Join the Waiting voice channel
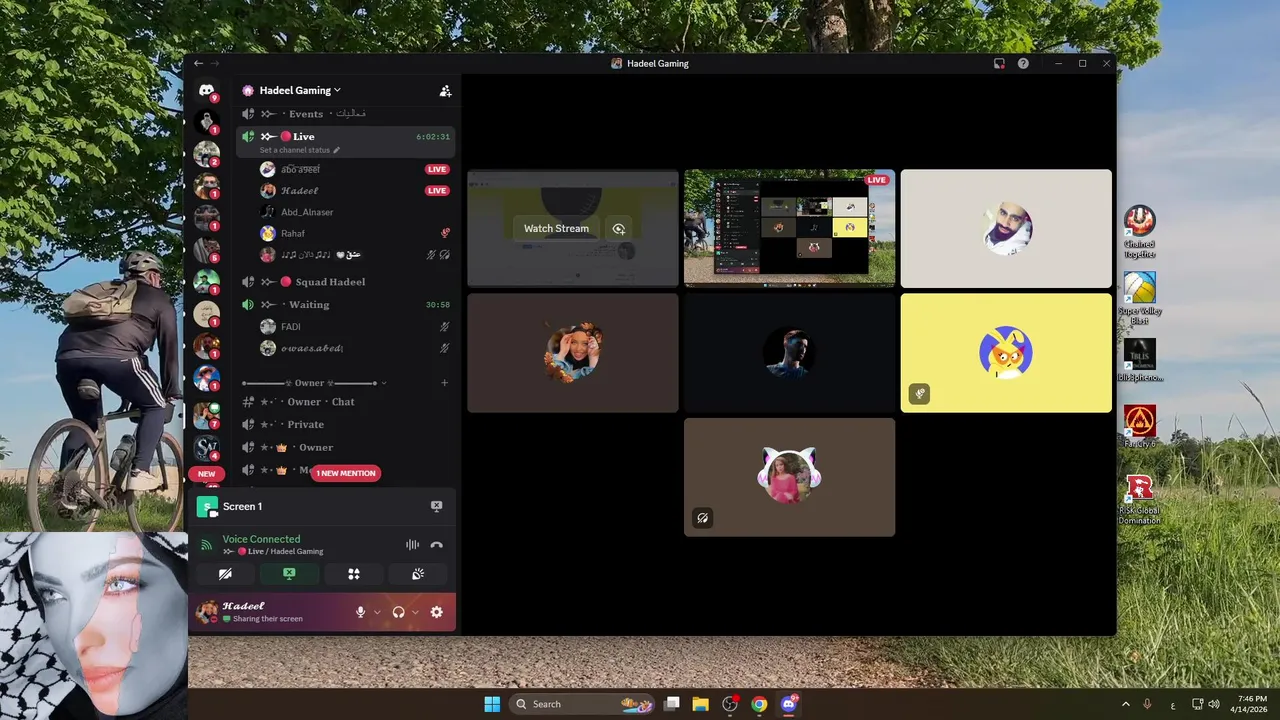Screen dimensions: 1280x720 (x=345, y=304)
